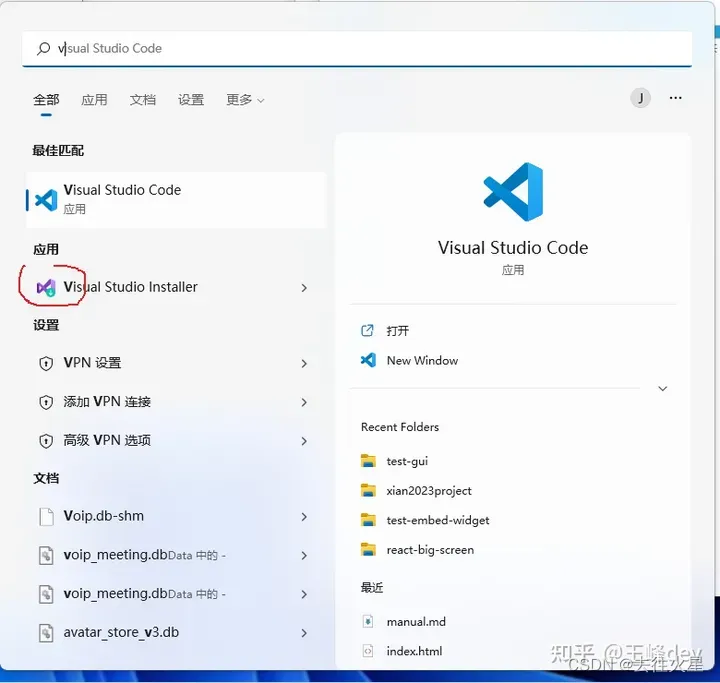
Task: Expand Visual Studio Installer chevron
Action: coord(304,288)
